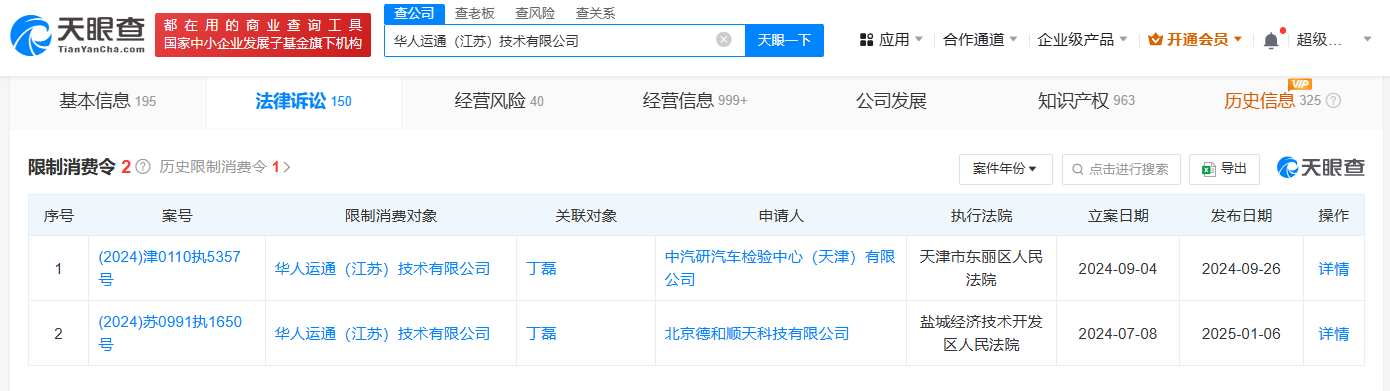Open the 丁磊 link in second row

pyautogui.click(x=542, y=333)
